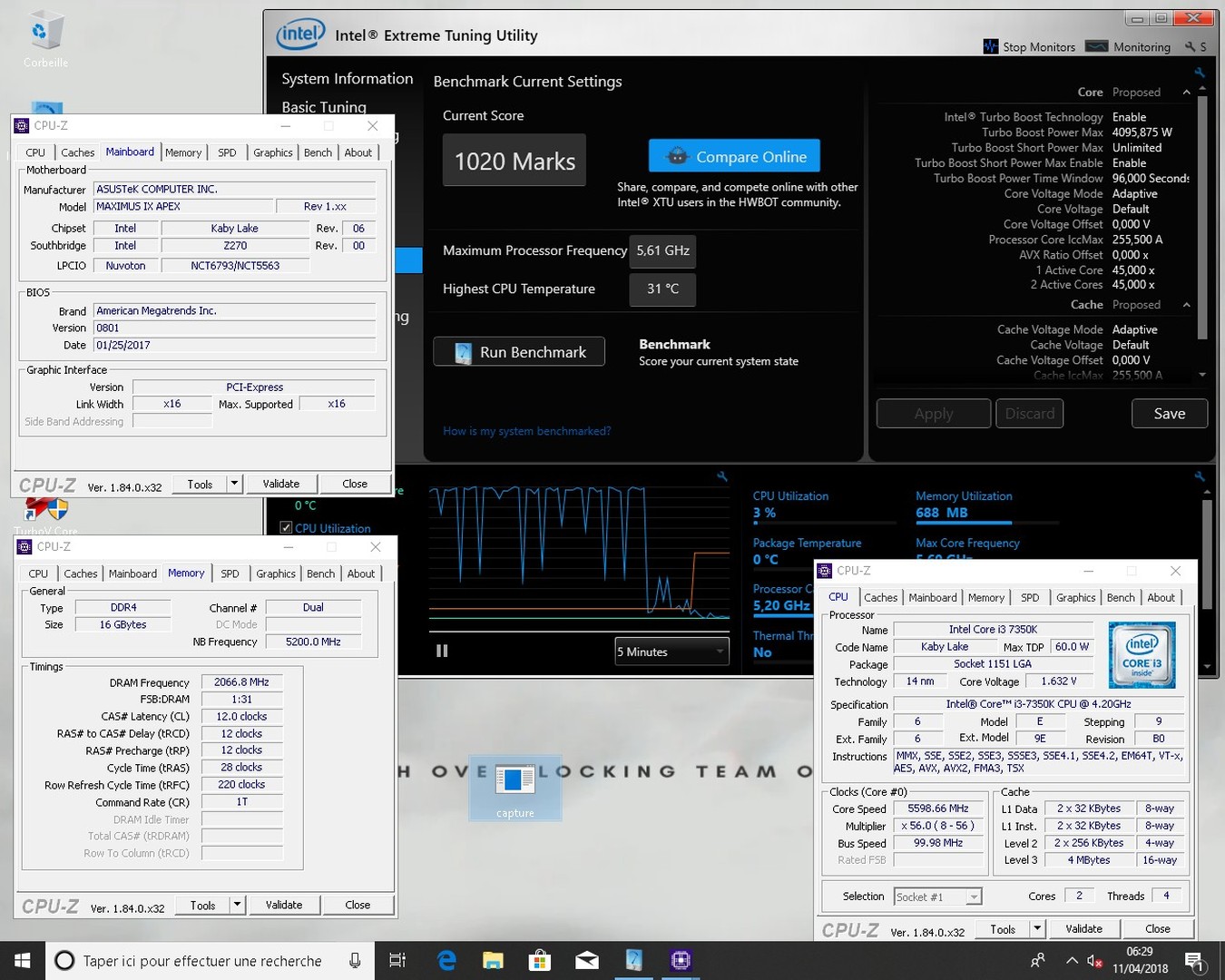The image size is (1225, 980).
Task: Click Run Benchmark button
Action: [519, 352]
